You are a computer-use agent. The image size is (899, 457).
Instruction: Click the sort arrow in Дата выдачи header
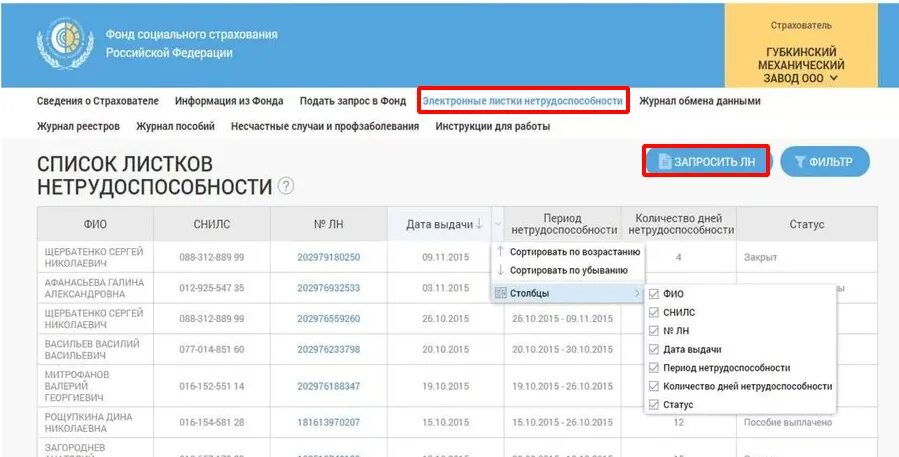(479, 224)
